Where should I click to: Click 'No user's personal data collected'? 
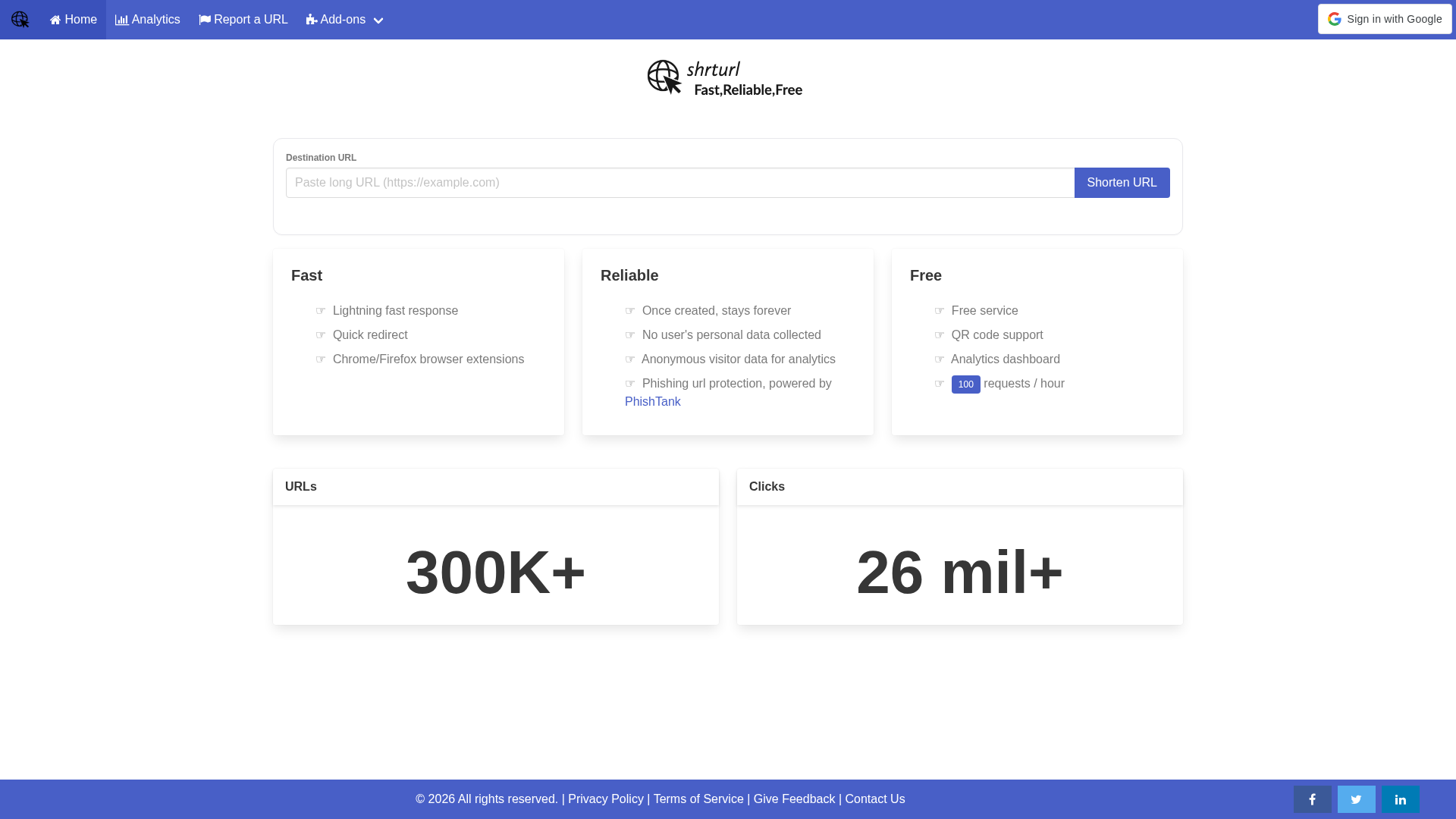click(732, 335)
